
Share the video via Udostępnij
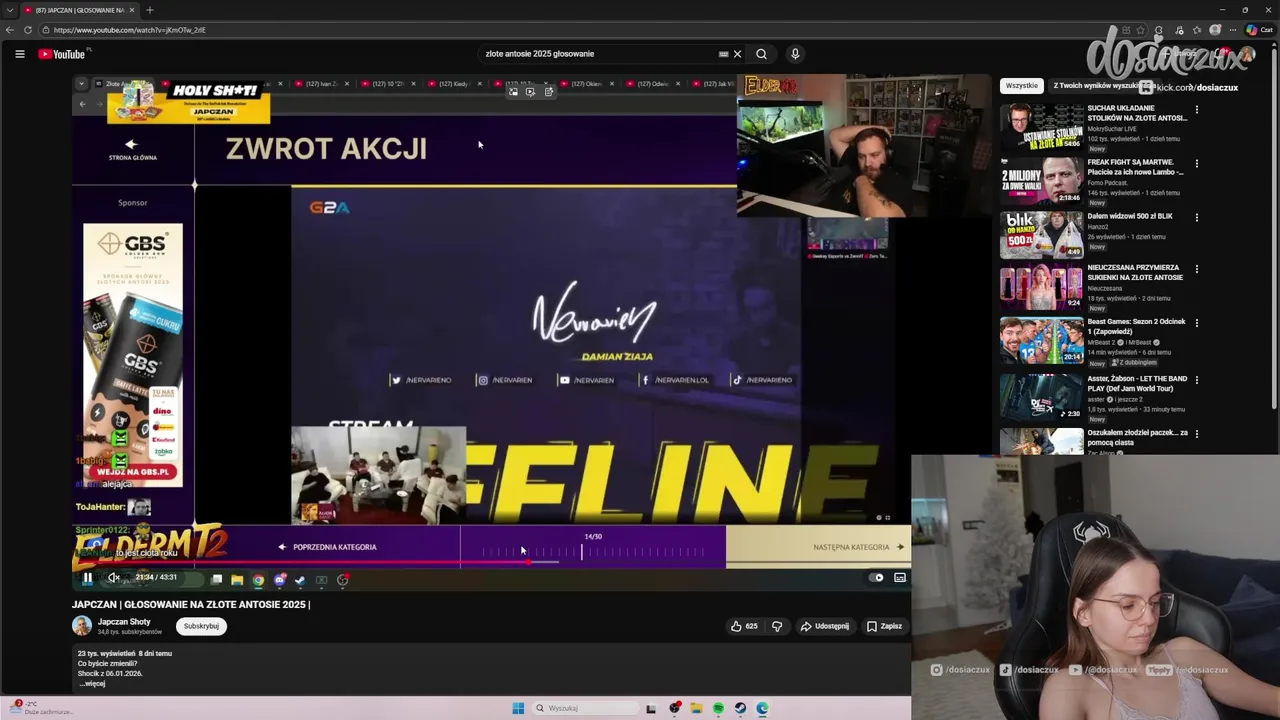(x=824, y=626)
